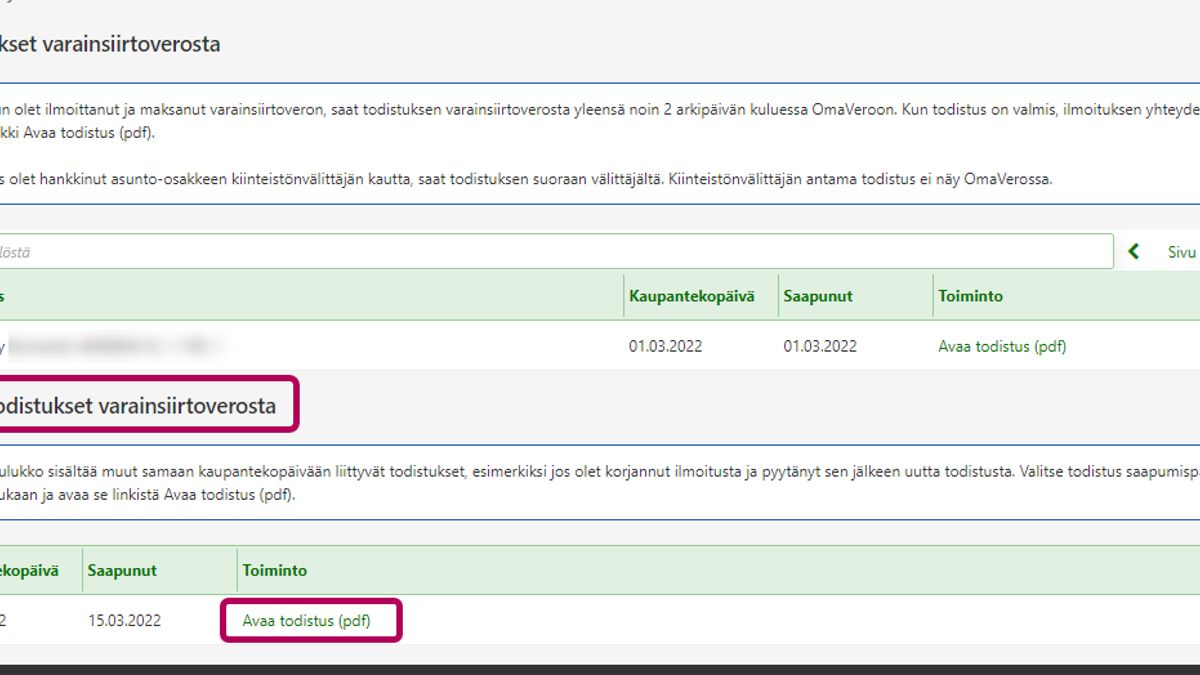The height and width of the screenshot is (675, 1200).
Task: Open outlined Avaa todistus (pdf) in lower table
Action: [x=306, y=620]
